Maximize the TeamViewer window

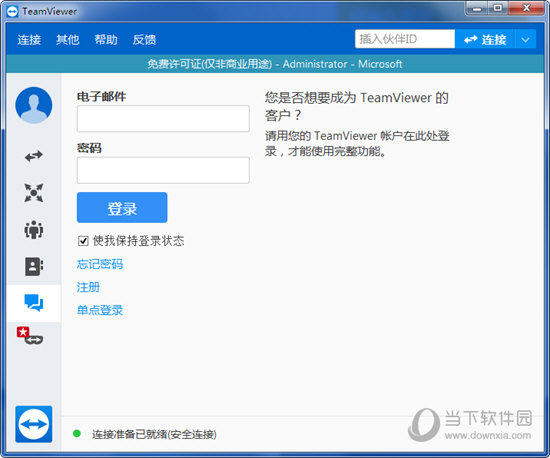497,8
